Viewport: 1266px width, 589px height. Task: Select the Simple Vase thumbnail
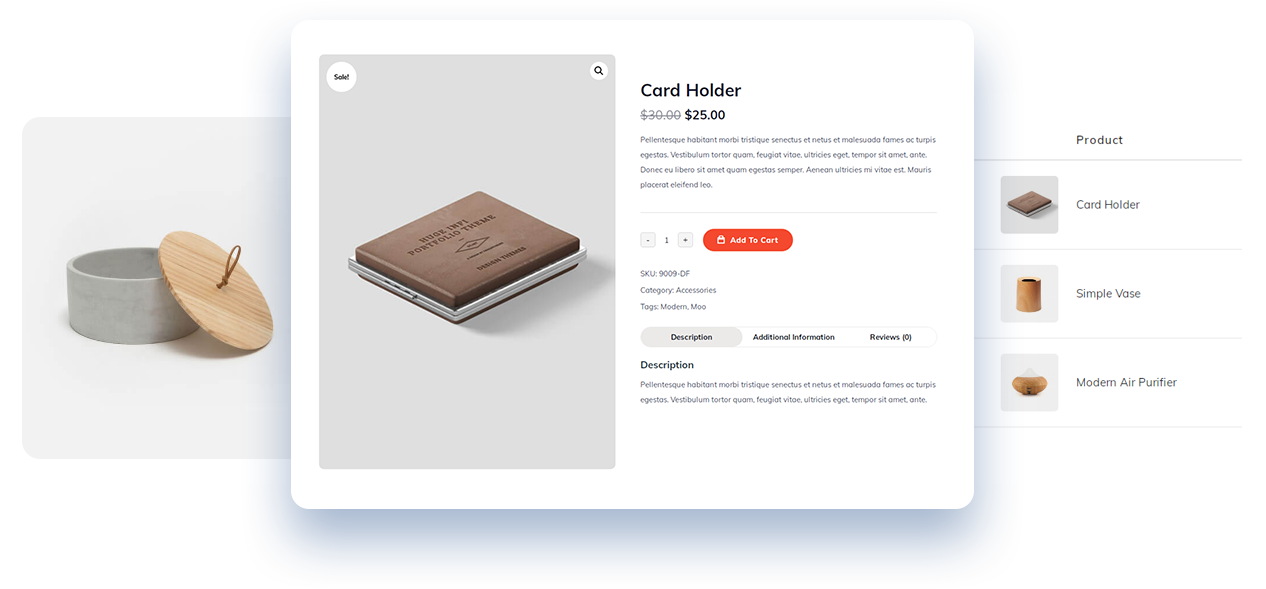[x=1029, y=293]
